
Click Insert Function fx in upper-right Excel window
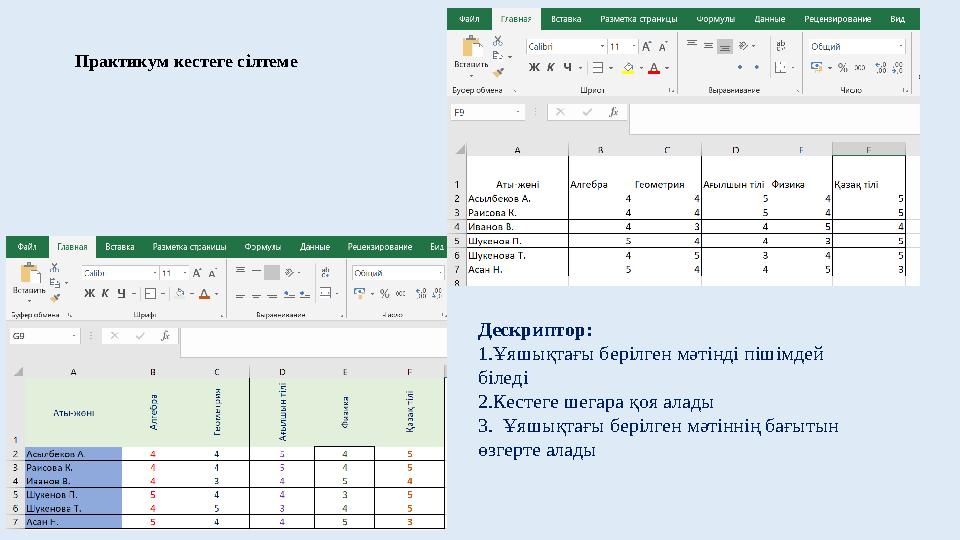pyautogui.click(x=613, y=112)
